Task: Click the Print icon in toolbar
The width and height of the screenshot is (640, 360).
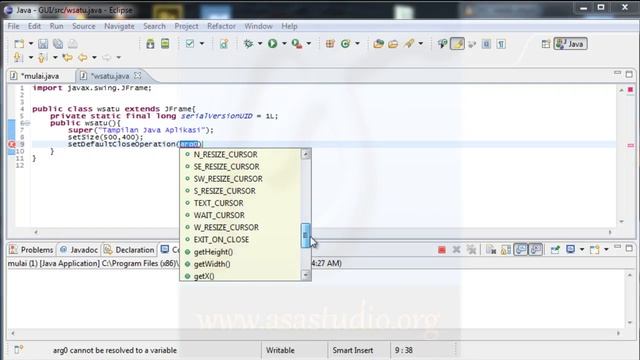Action: tap(73, 44)
